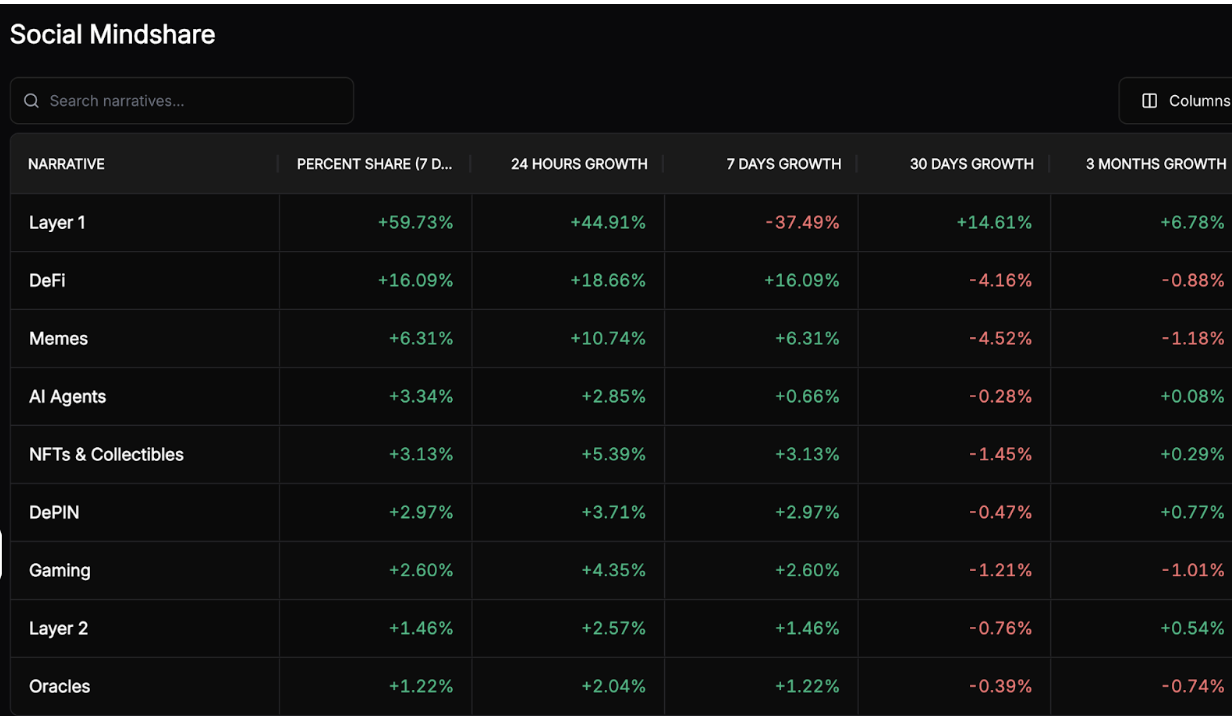This screenshot has height=716, width=1232.
Task: Open the DeFi narrative row
Action: [x=47, y=281]
